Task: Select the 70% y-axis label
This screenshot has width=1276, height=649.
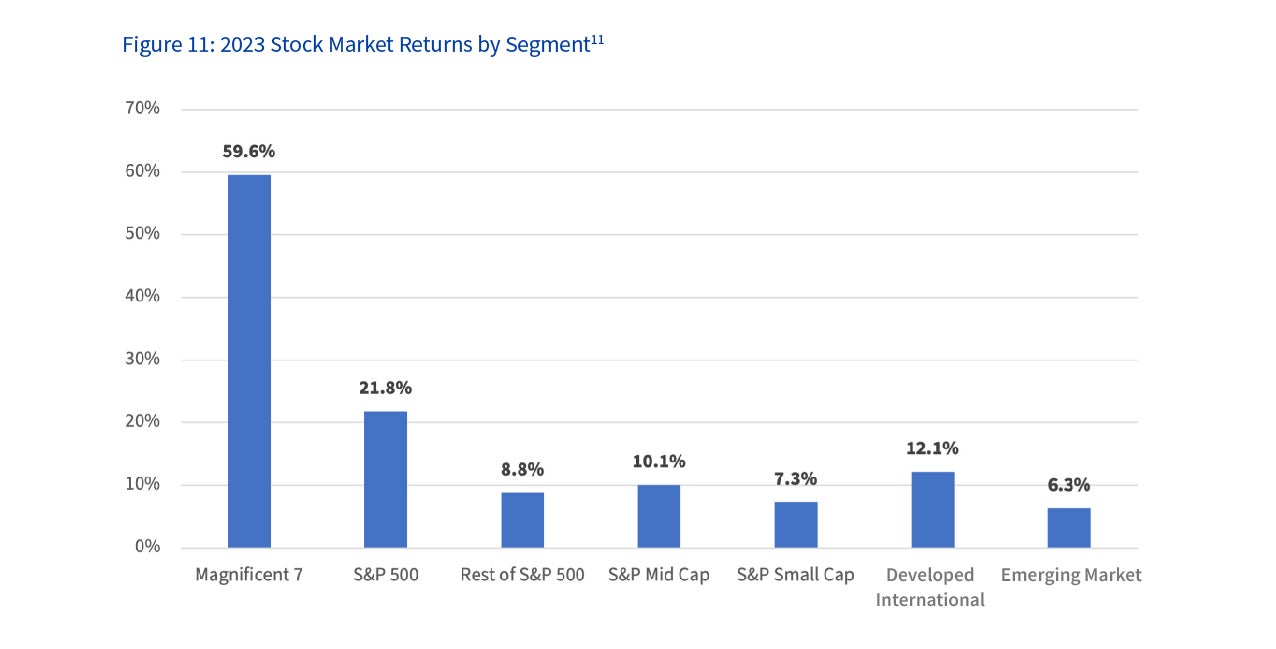Action: coord(143,108)
